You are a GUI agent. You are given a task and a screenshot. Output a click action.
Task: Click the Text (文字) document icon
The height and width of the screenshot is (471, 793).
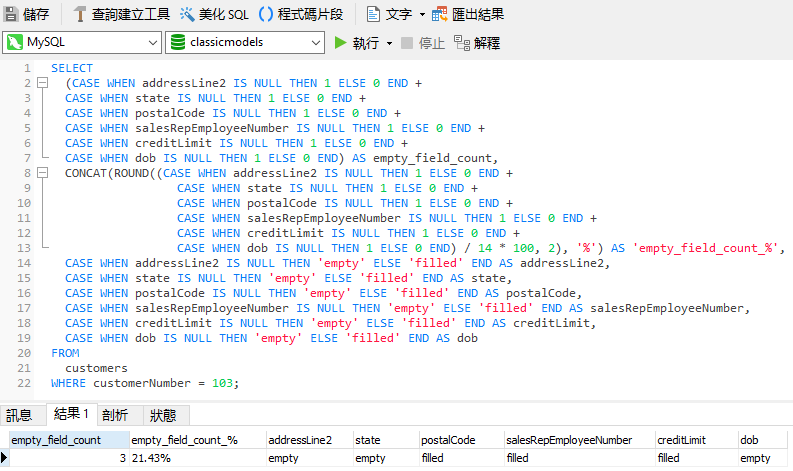tap(373, 14)
